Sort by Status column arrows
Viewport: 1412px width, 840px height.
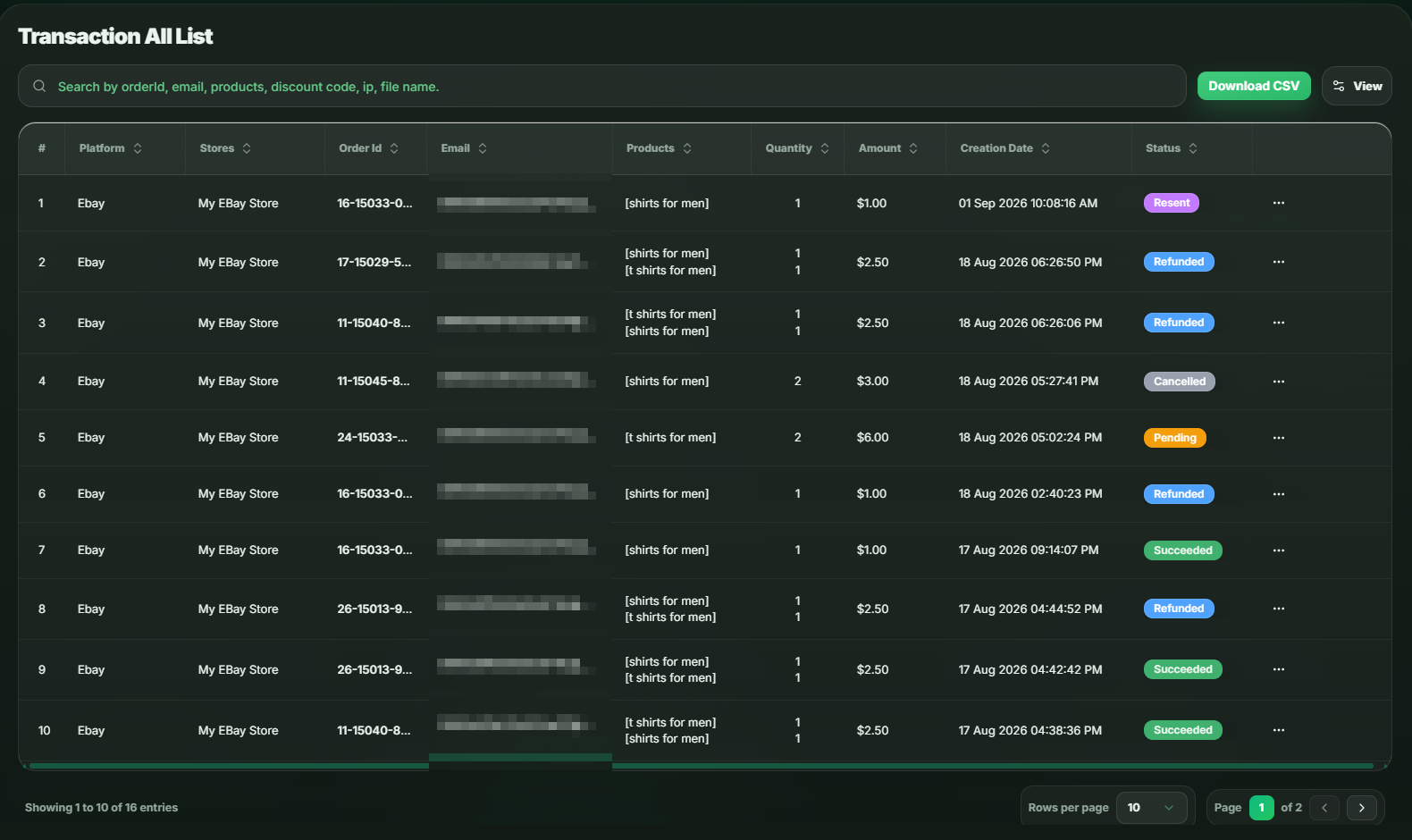tap(1193, 148)
